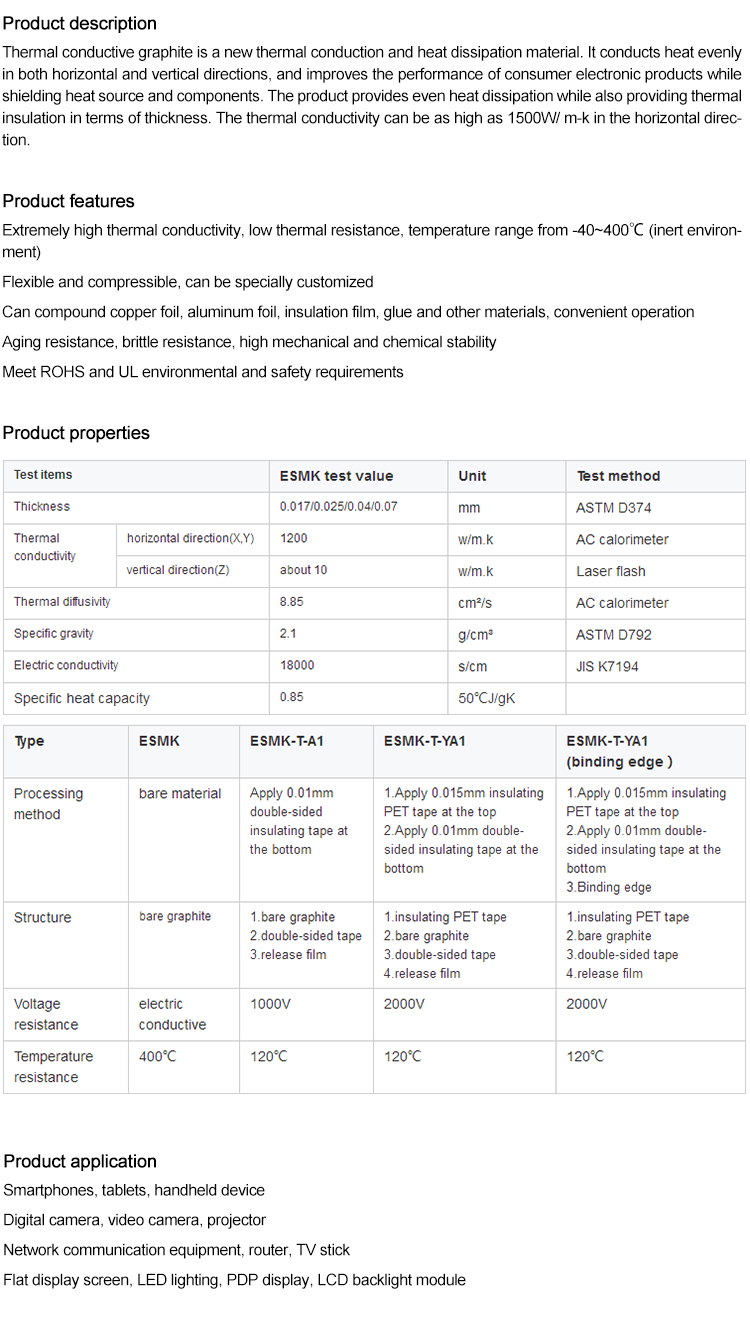Click the ASTM D374 test method cell
Viewport: 750px width, 1334px height.
(x=614, y=508)
